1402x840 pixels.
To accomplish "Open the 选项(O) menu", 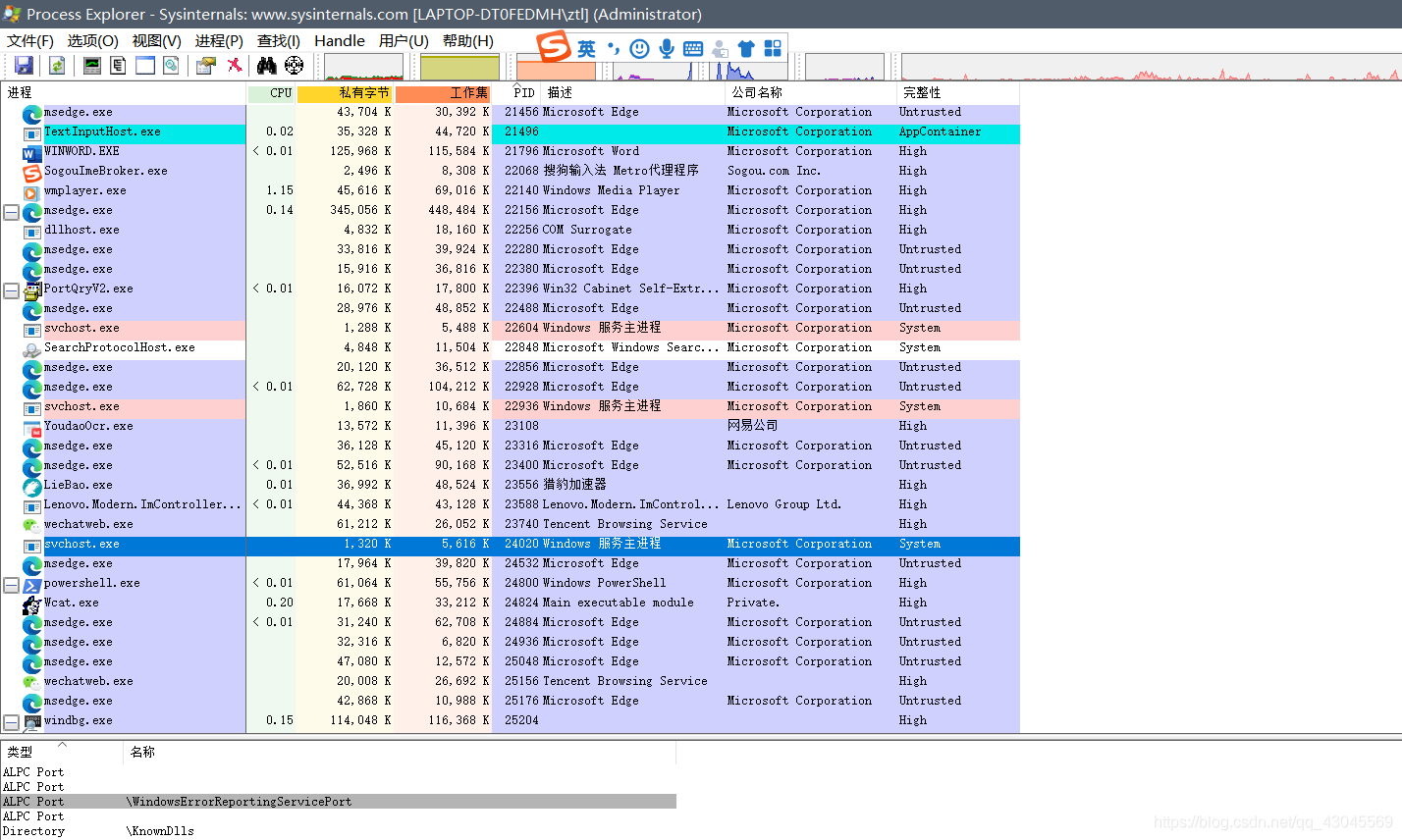I will click(x=92, y=40).
